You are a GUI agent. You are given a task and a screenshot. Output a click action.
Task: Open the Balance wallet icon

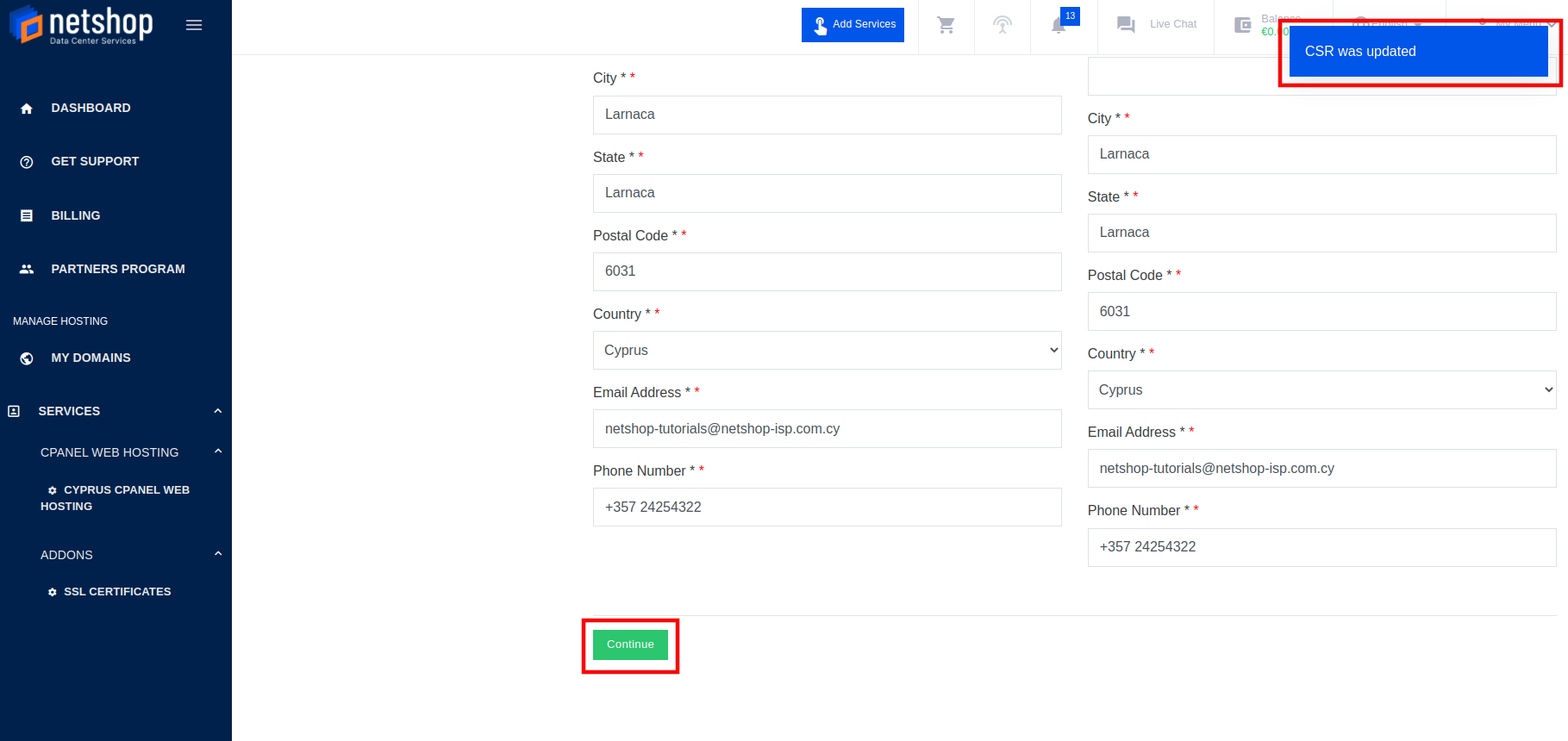[1242, 25]
